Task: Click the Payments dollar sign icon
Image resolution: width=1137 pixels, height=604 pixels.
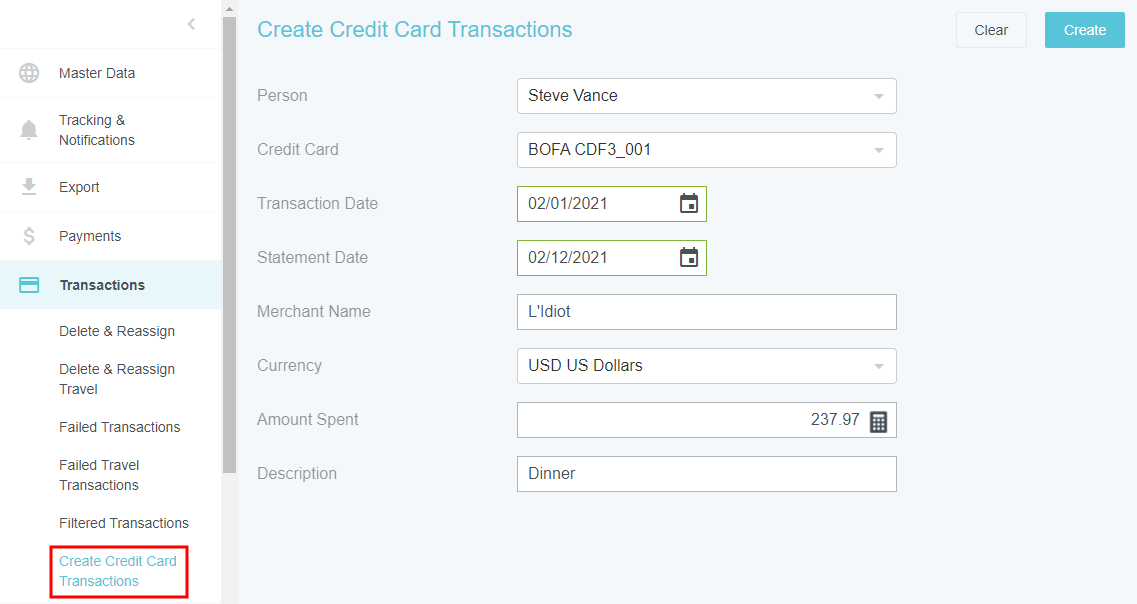Action: click(29, 236)
